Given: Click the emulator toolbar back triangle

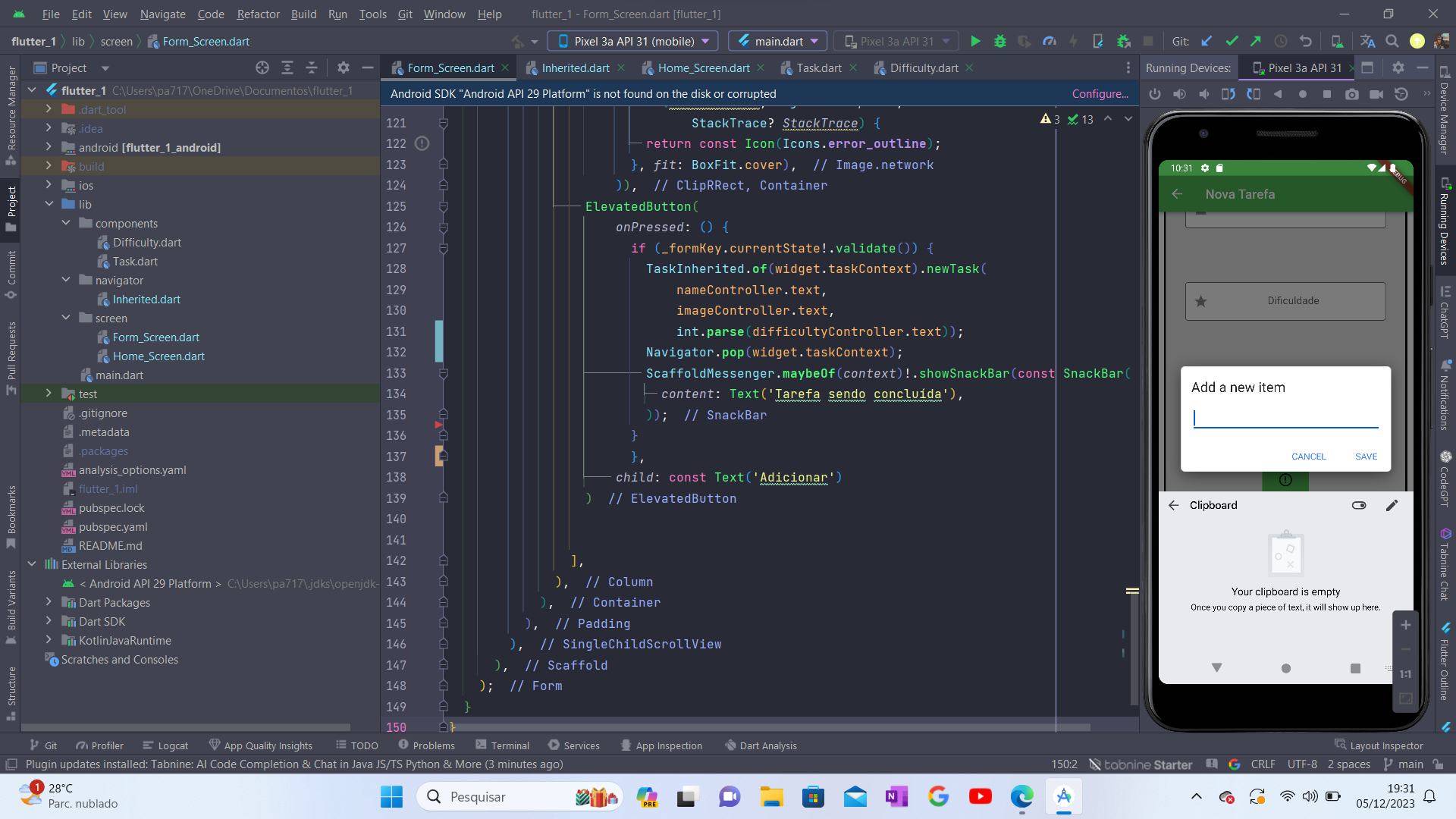Looking at the screenshot, I should [x=1278, y=94].
